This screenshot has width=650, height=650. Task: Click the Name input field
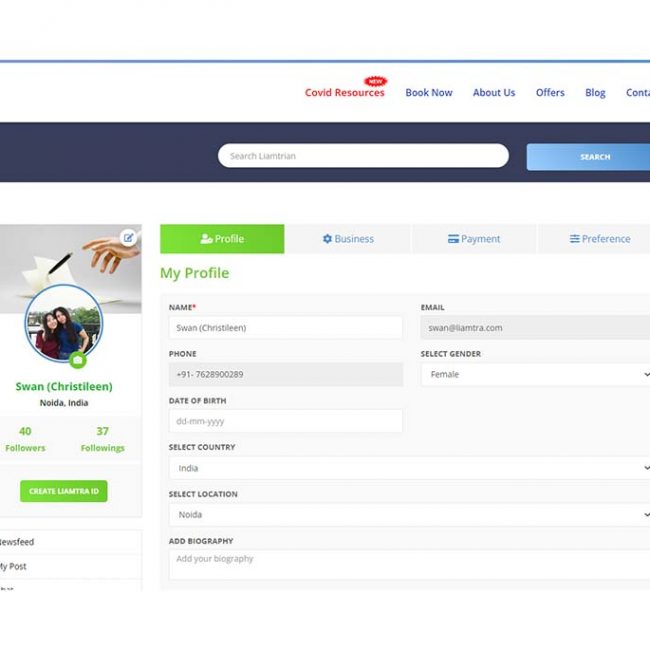pyautogui.click(x=285, y=328)
